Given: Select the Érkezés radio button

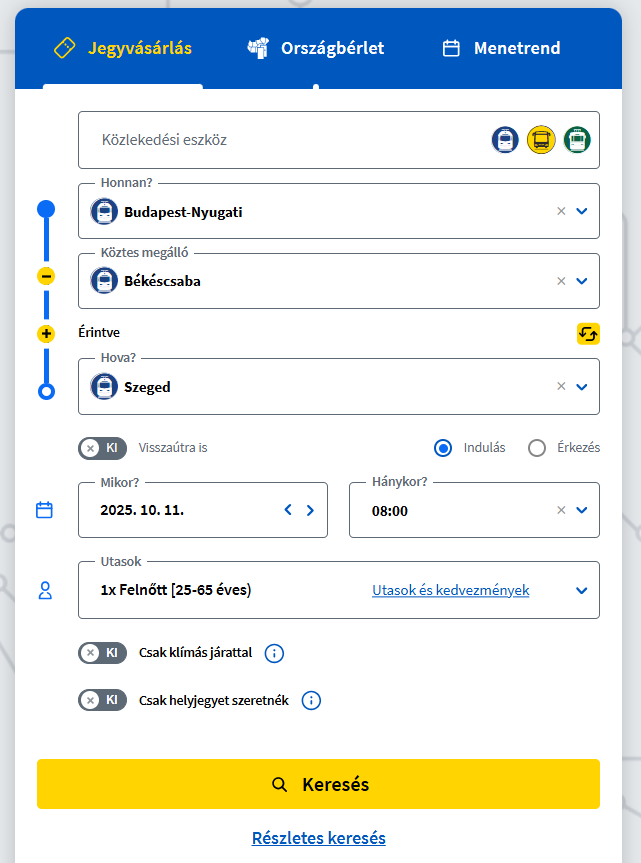Looking at the screenshot, I should point(536,448).
